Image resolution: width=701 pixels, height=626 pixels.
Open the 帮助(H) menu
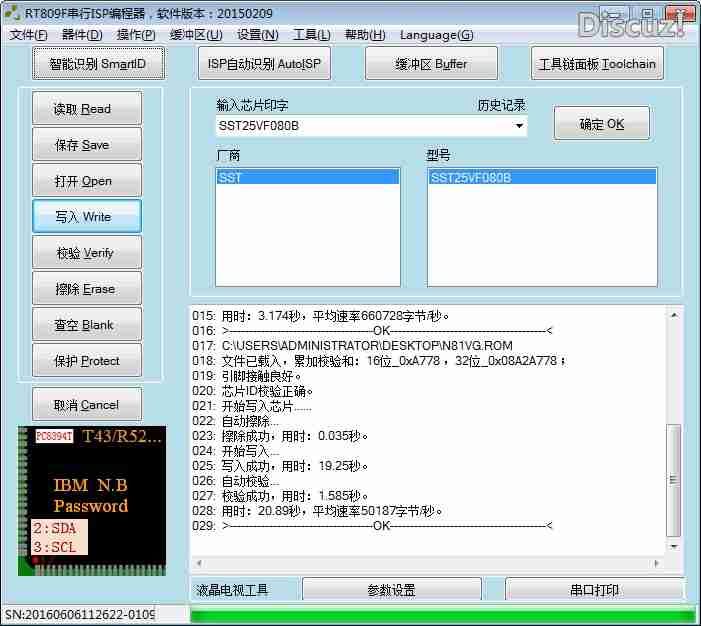tap(365, 35)
